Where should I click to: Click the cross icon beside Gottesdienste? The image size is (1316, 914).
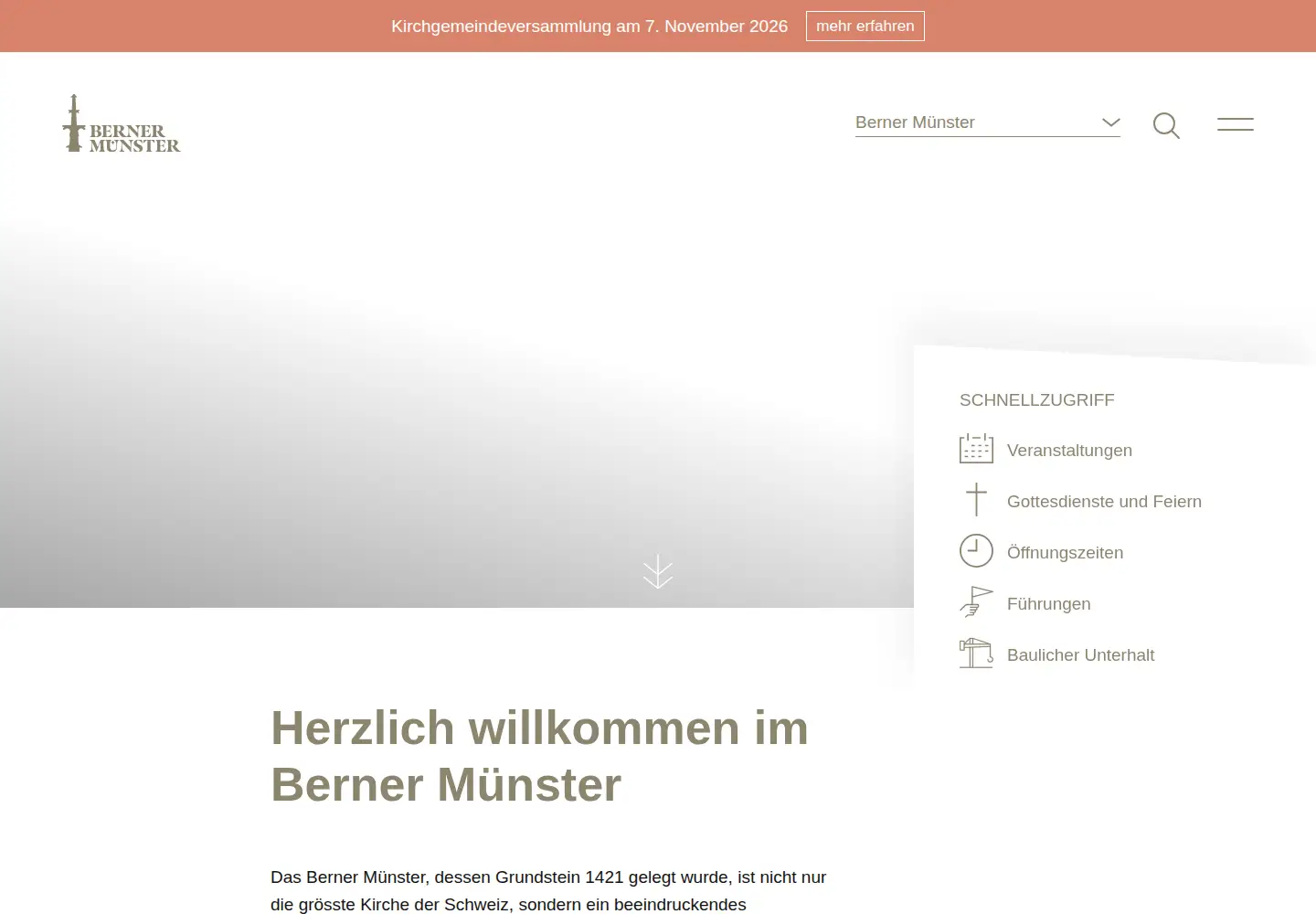coord(976,500)
